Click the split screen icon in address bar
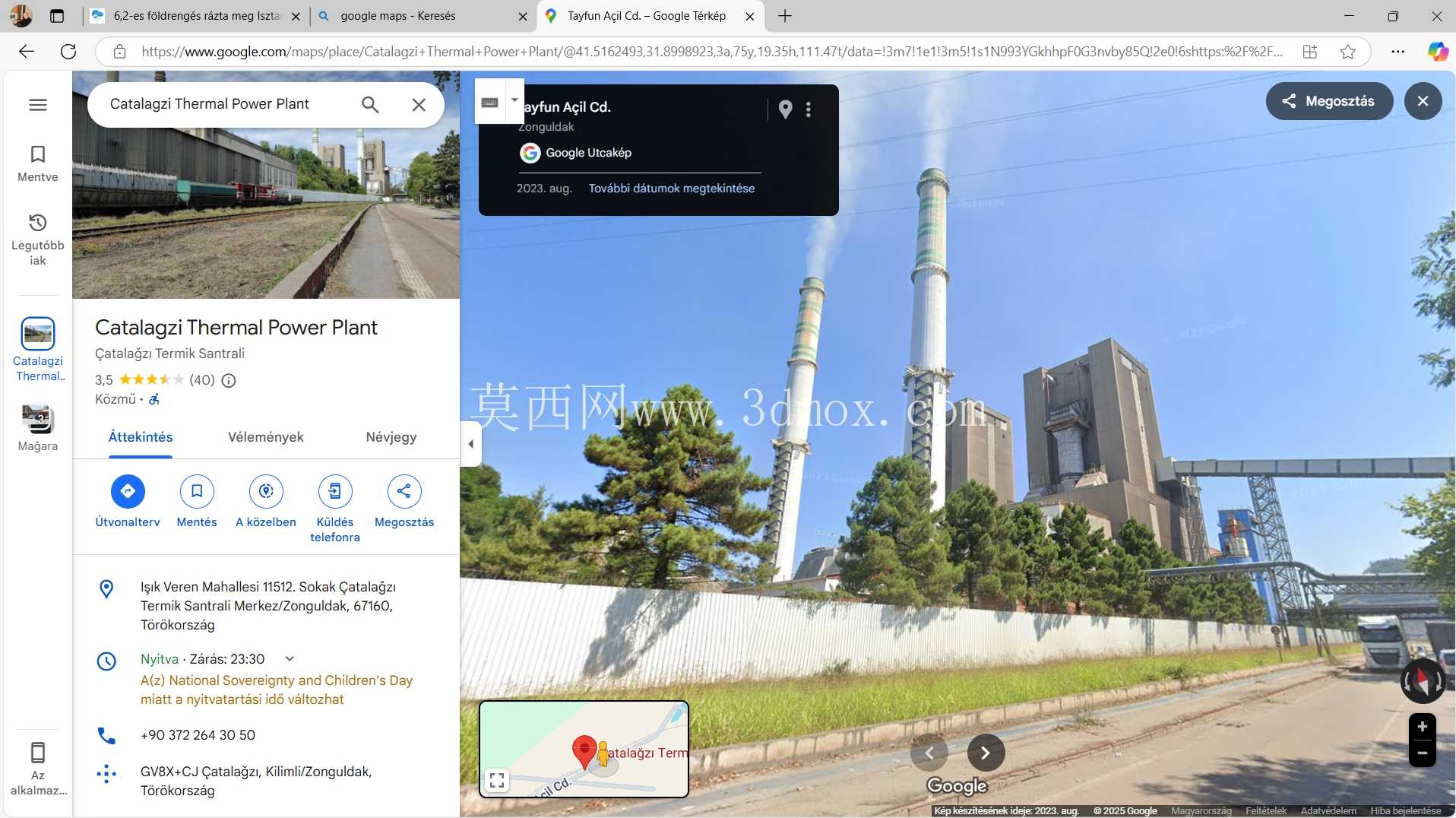Screen dimensions: 1456x818 1310,52
